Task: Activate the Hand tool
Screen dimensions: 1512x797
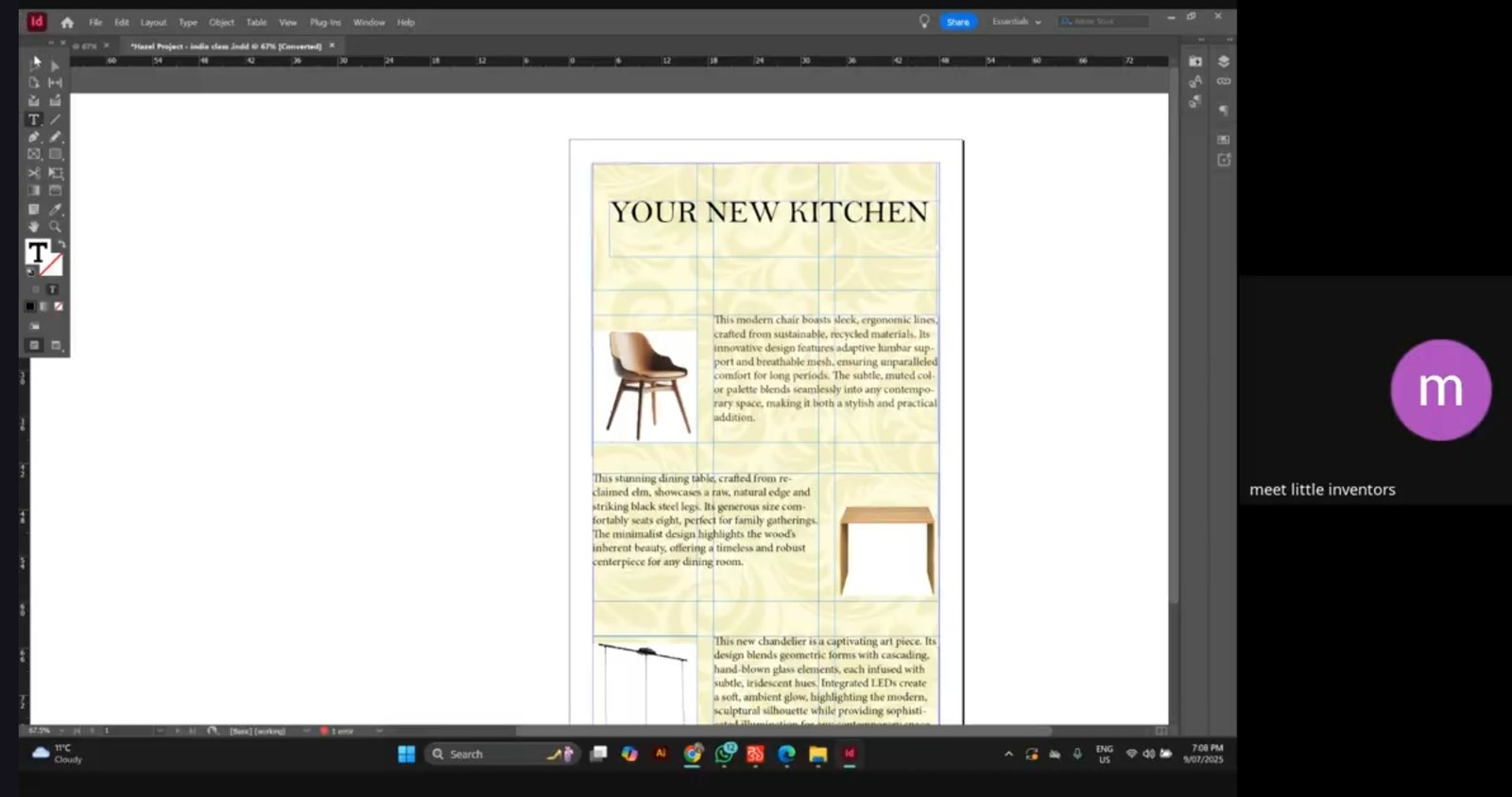Action: [x=34, y=227]
